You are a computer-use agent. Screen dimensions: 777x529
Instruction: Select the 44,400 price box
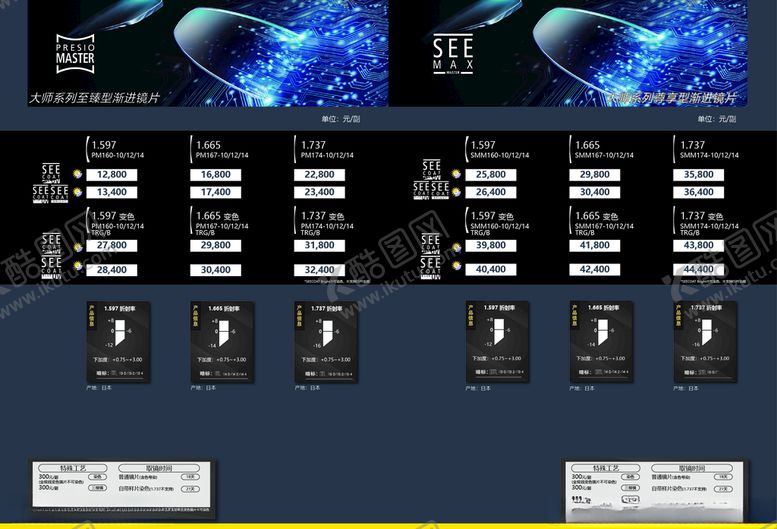(x=699, y=269)
